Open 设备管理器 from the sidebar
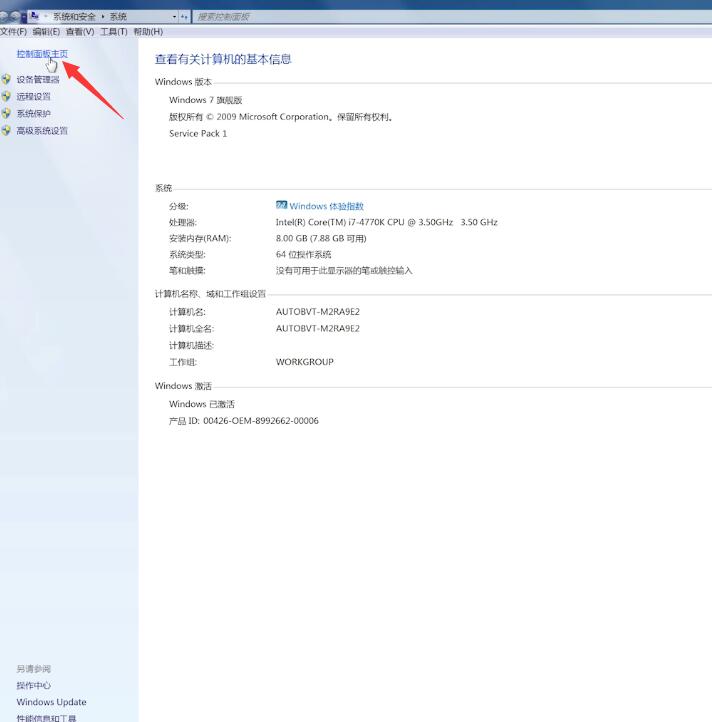 (38, 80)
